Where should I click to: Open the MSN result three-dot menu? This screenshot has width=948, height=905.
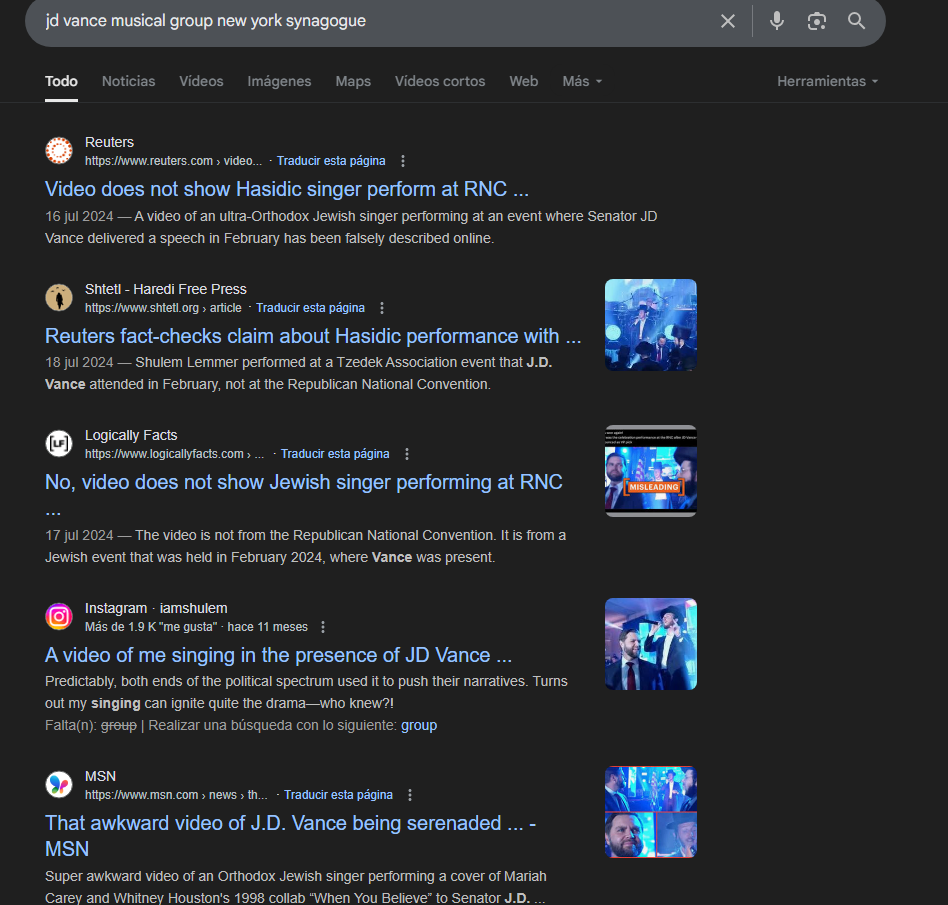[410, 795]
